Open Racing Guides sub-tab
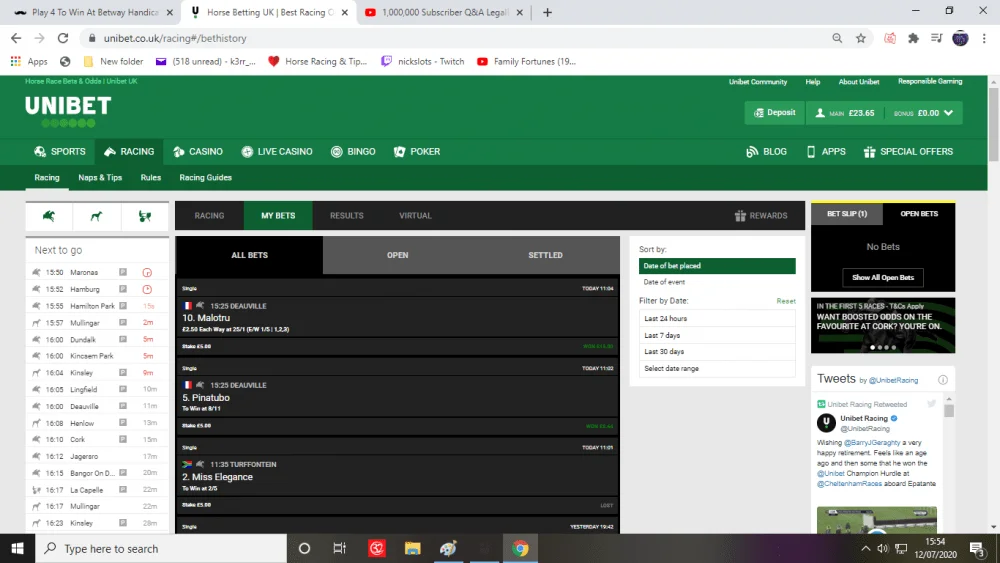Viewport: 1000px width, 563px height. [x=205, y=178]
